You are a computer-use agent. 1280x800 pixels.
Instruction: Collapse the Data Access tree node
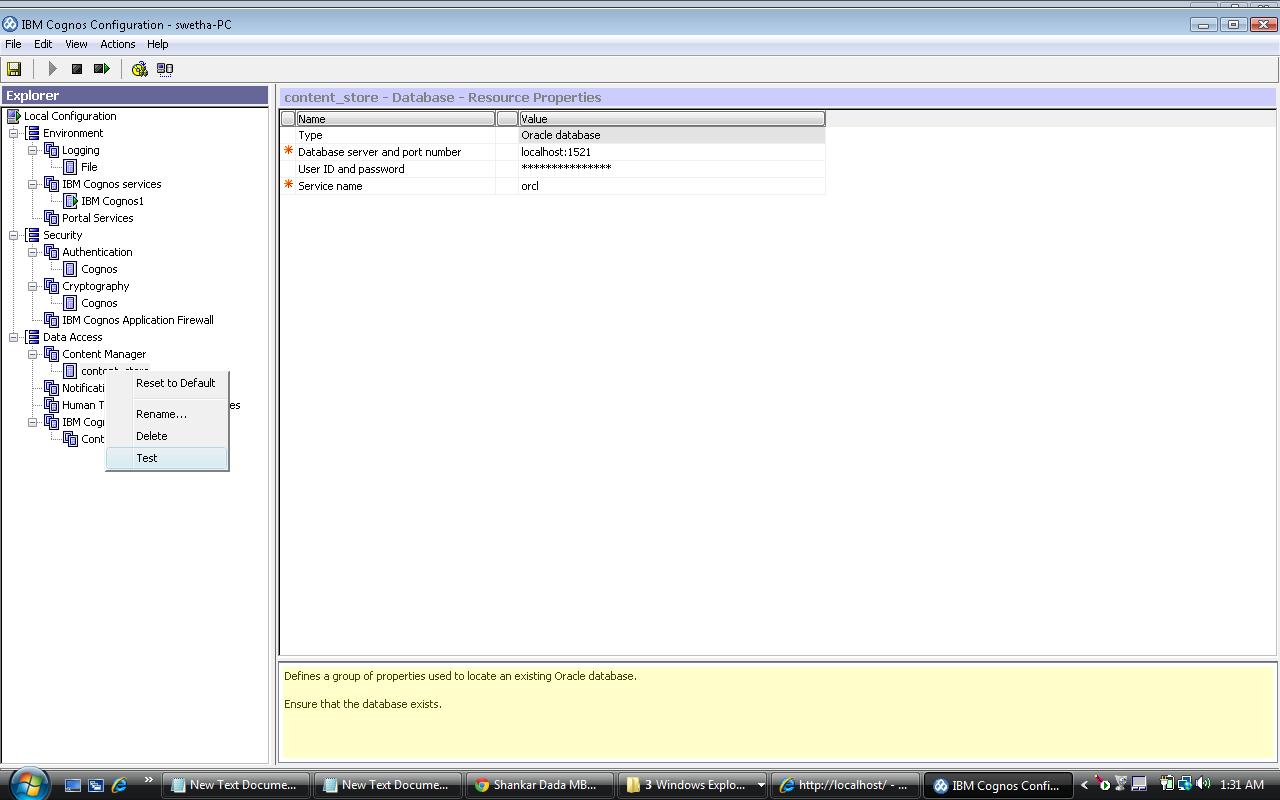point(14,337)
